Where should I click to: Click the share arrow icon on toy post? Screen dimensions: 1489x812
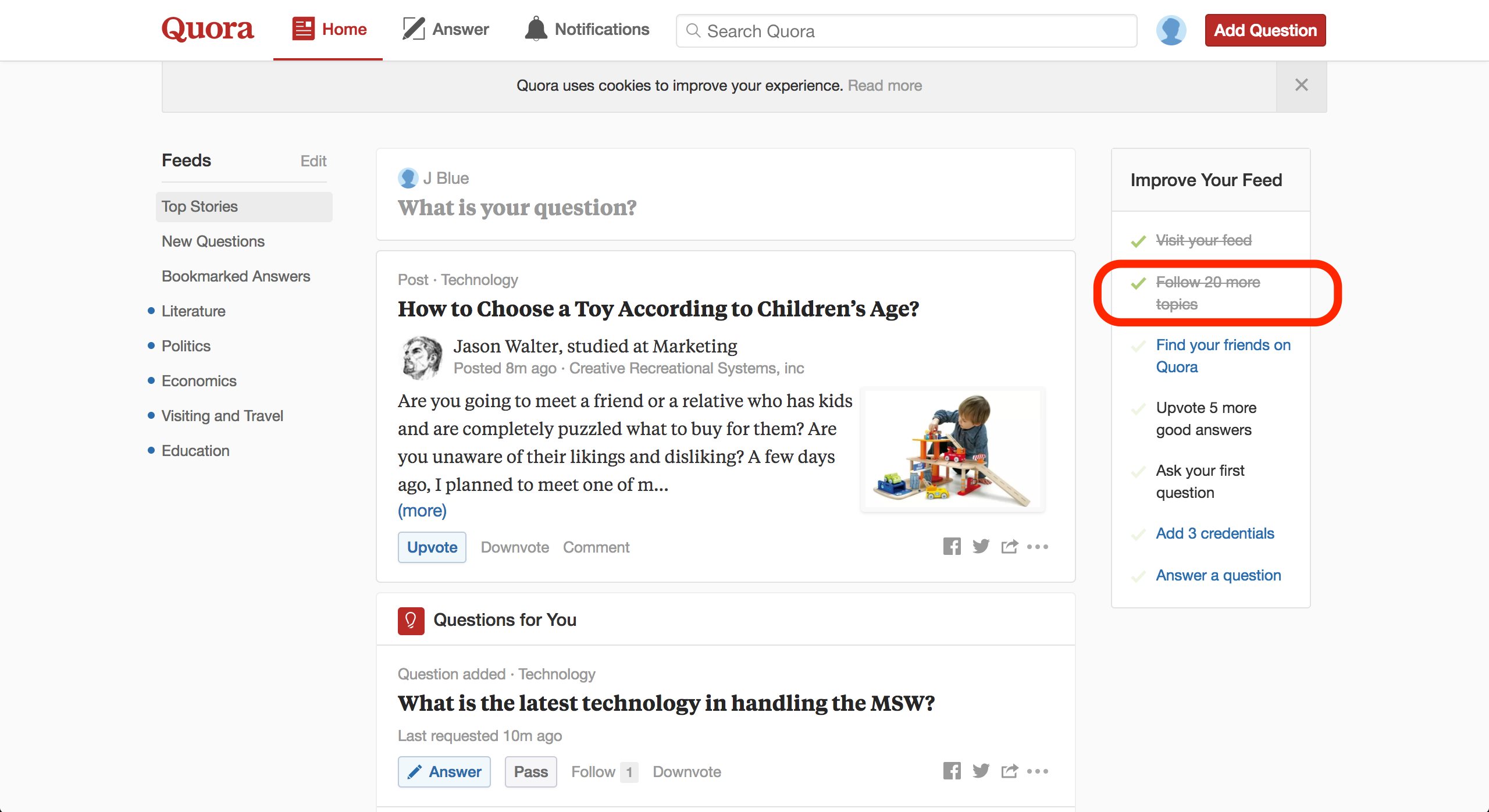1010,547
